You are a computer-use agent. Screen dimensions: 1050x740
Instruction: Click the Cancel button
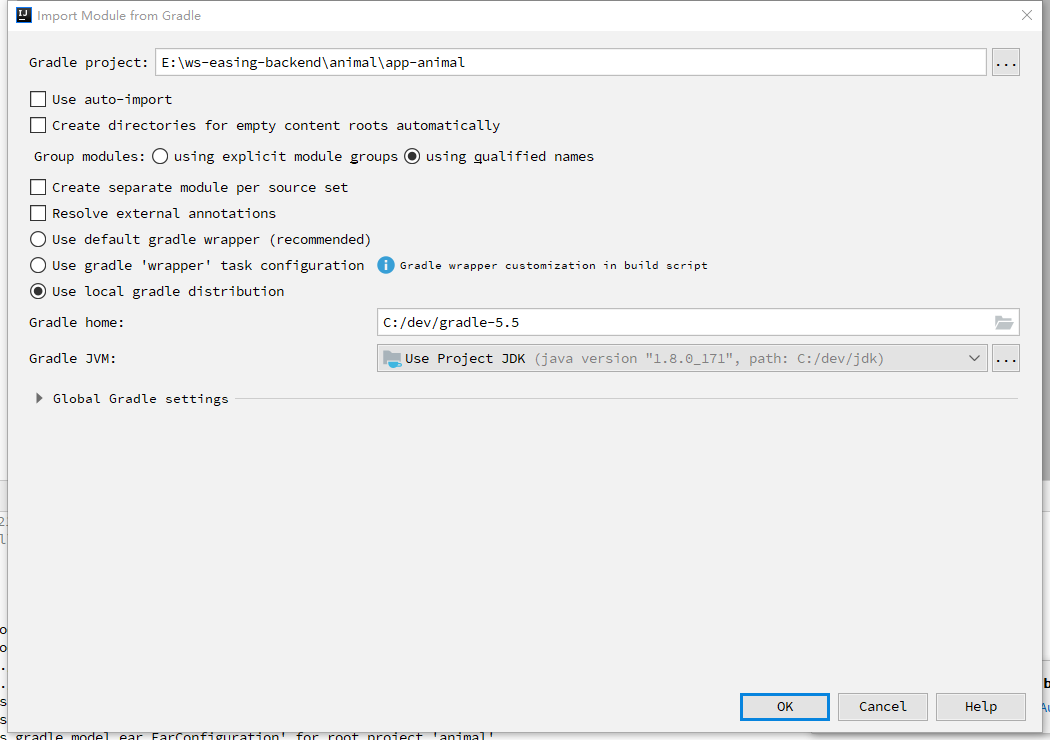click(883, 707)
